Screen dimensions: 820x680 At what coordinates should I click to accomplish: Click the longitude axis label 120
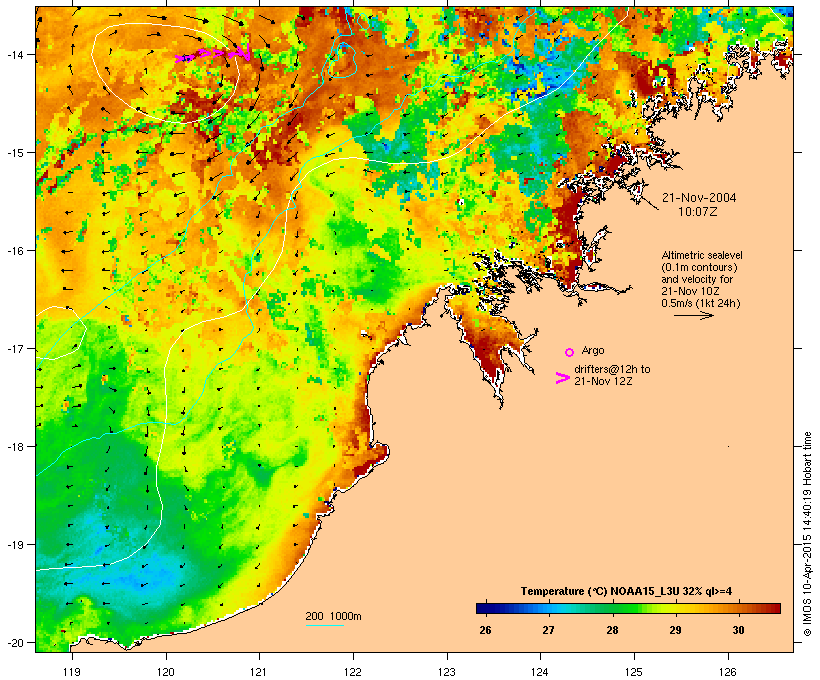(166, 672)
